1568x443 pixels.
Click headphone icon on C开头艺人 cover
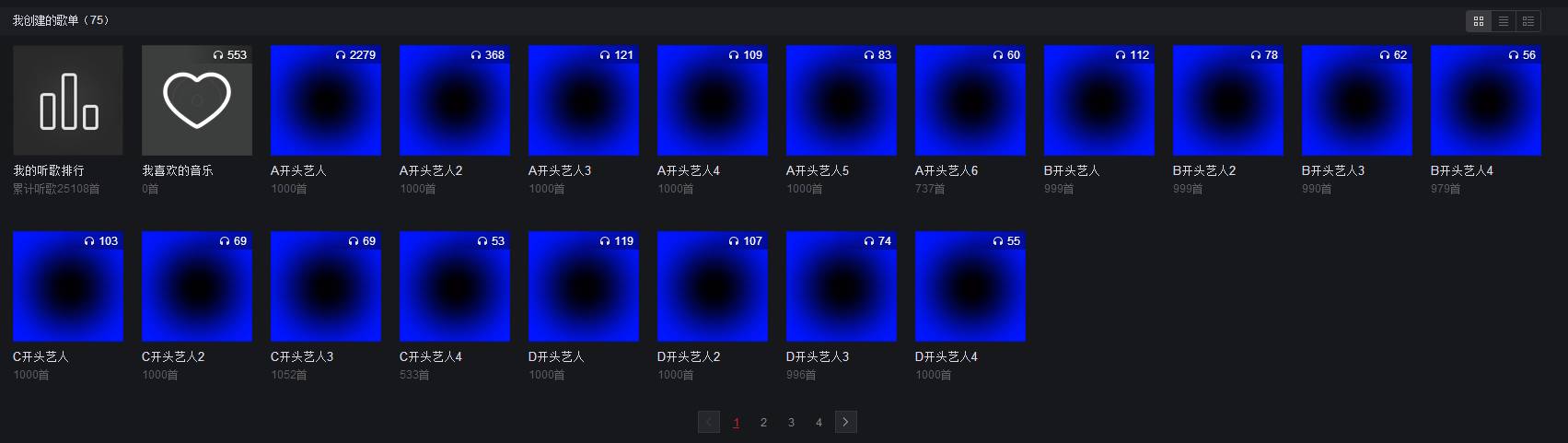tap(89, 241)
